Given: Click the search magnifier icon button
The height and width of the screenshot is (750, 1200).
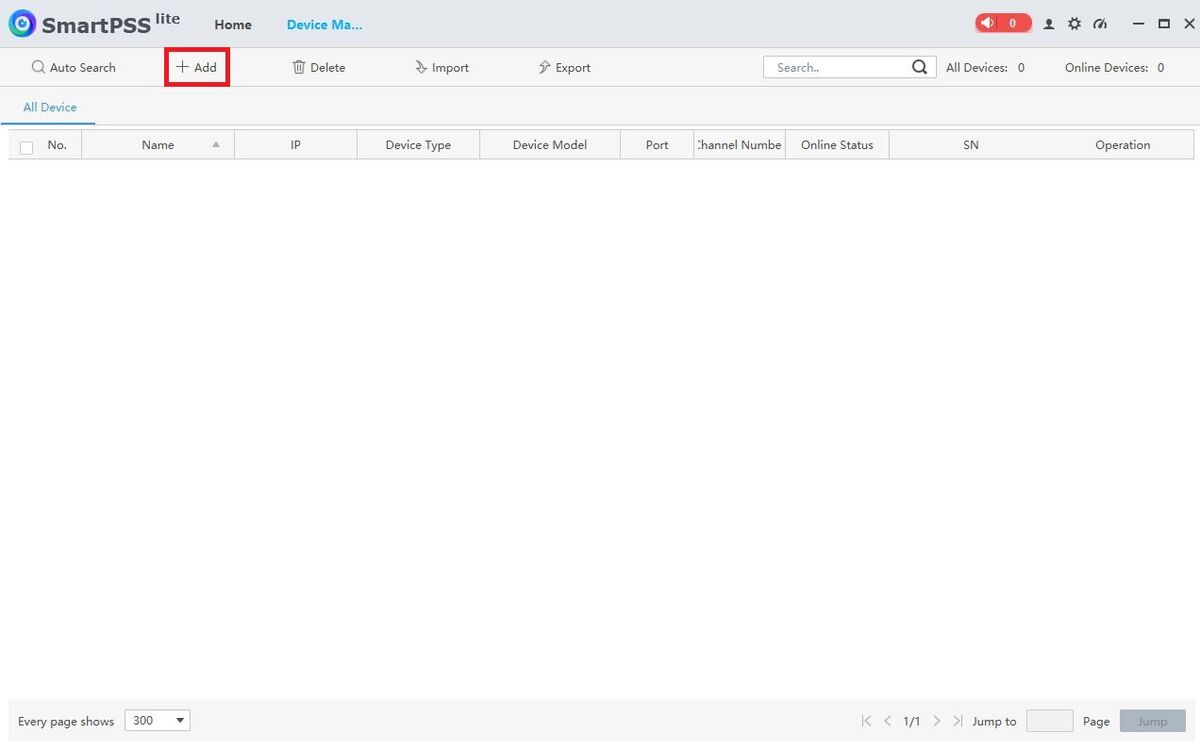Looking at the screenshot, I should coord(920,67).
